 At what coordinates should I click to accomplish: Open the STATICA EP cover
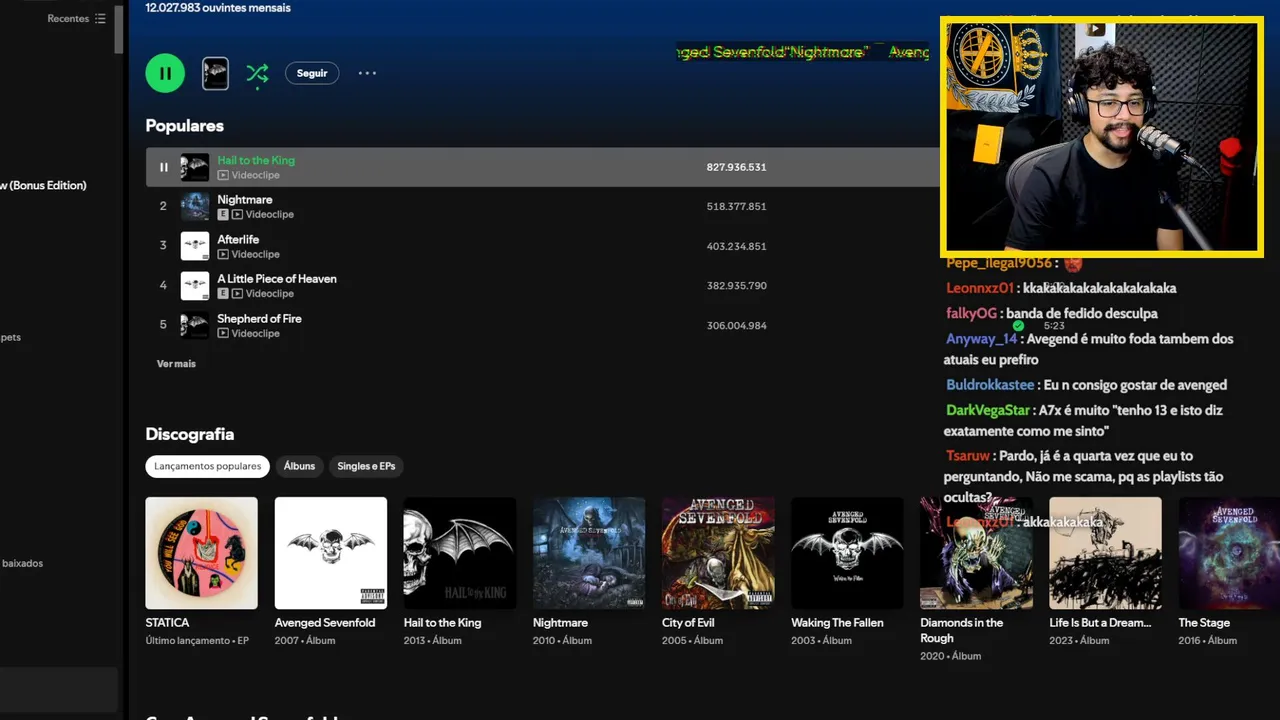[201, 553]
